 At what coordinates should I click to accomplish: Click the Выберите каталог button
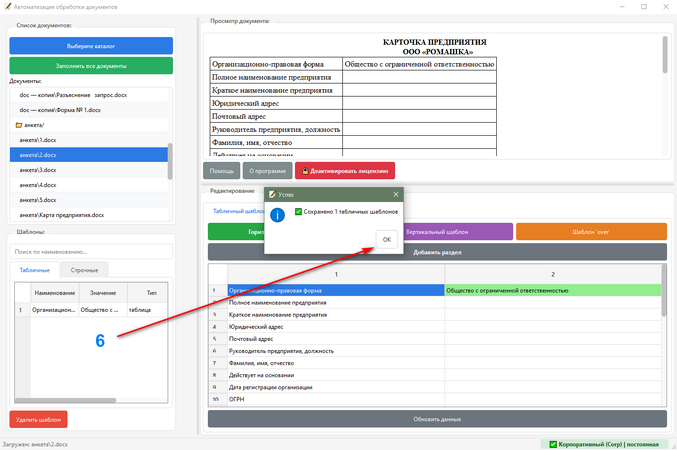pos(91,46)
